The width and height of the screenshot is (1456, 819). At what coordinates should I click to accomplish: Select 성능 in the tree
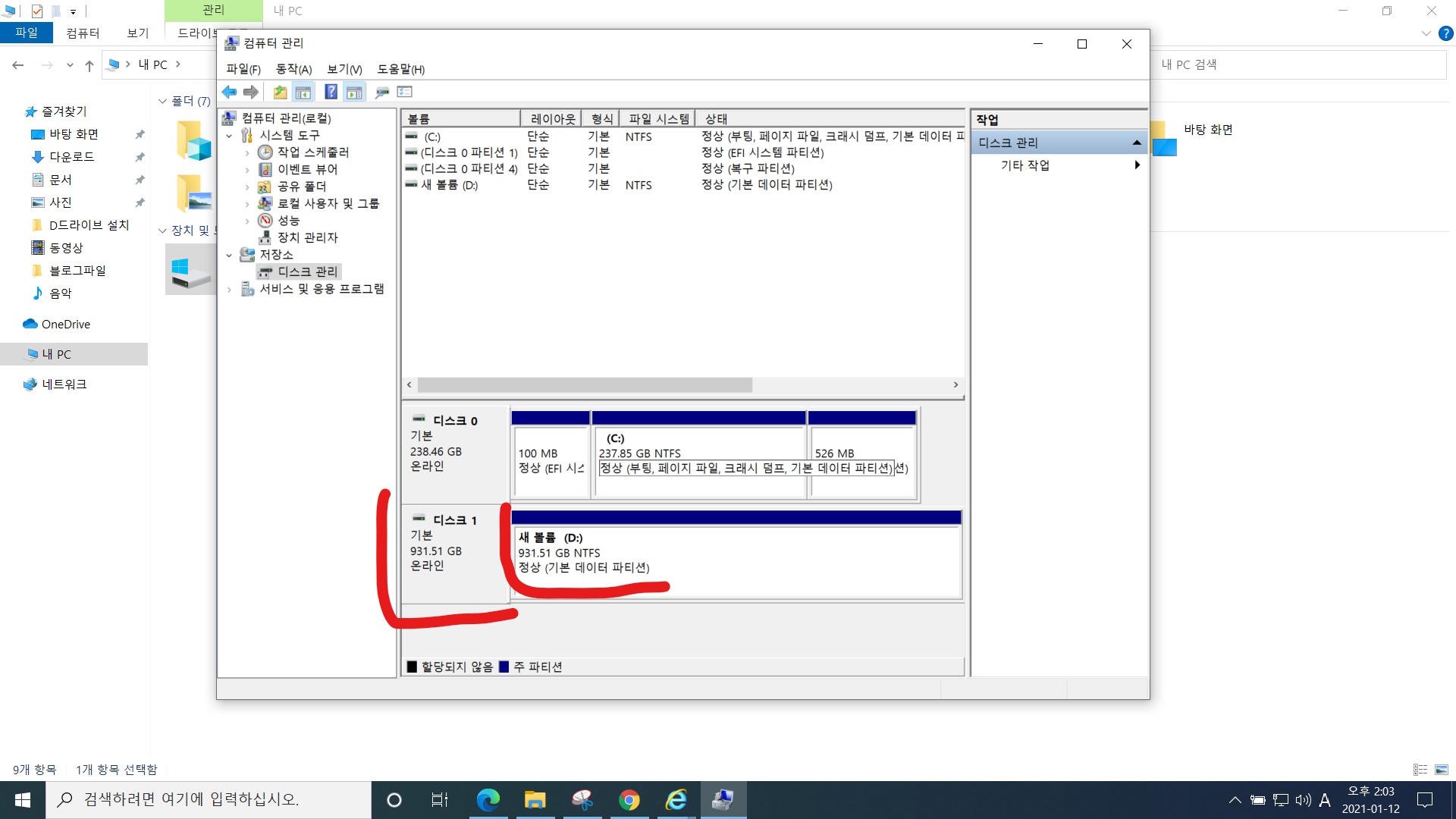click(x=288, y=220)
